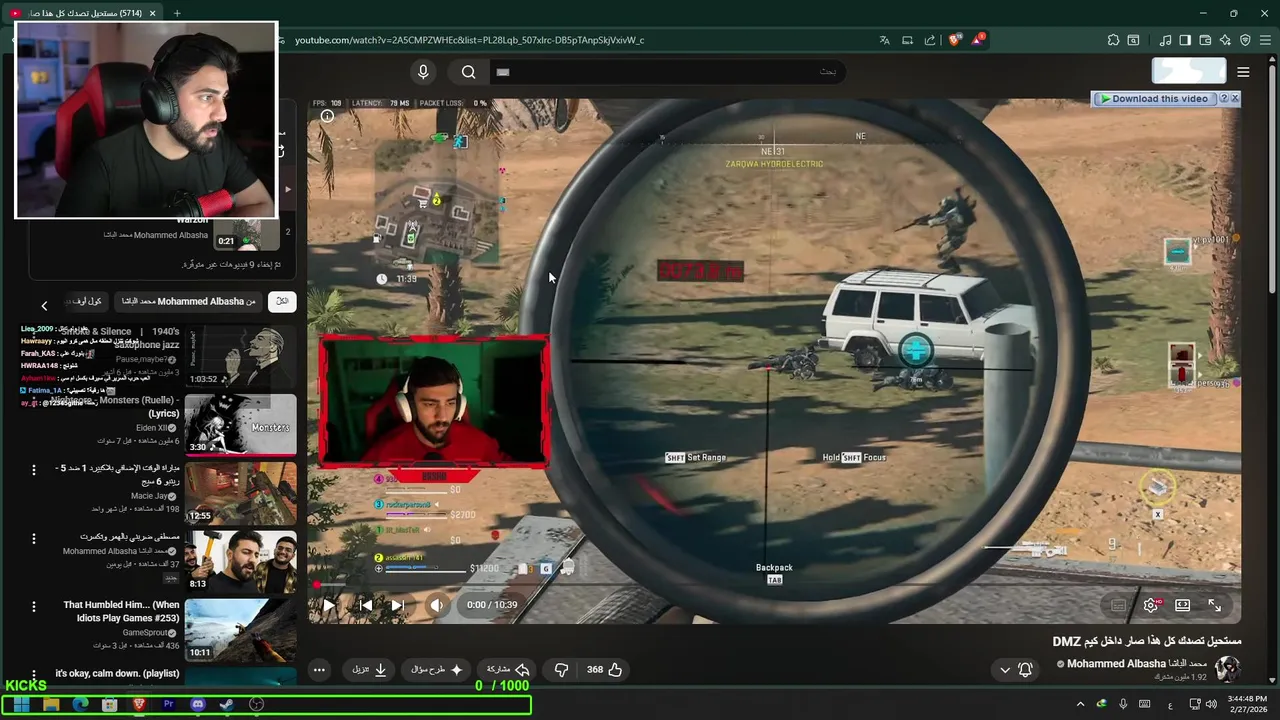Skip to previous video in playlist
This screenshot has height=720, width=1280.
click(x=366, y=605)
